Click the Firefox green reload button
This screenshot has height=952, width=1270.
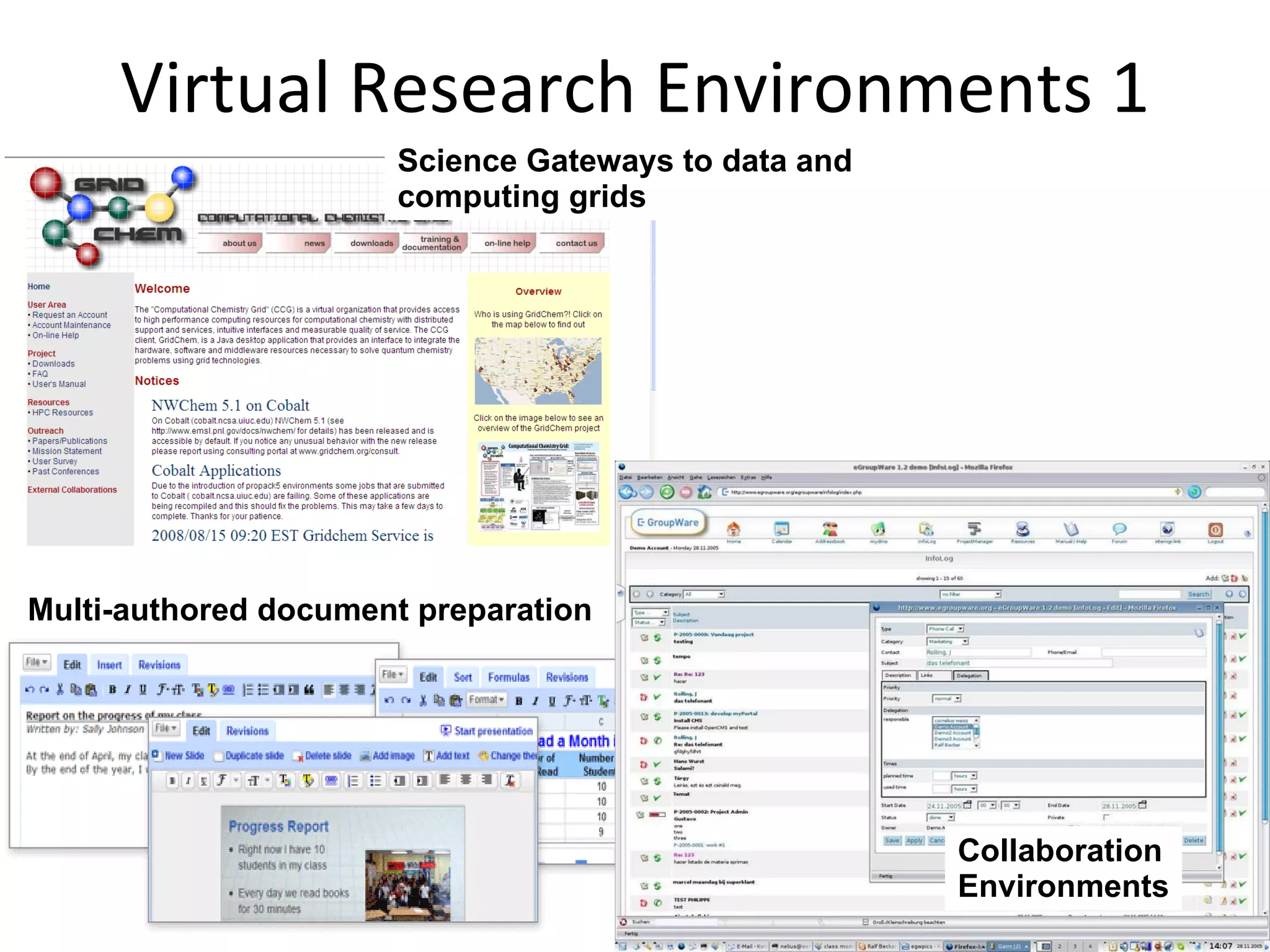point(667,492)
